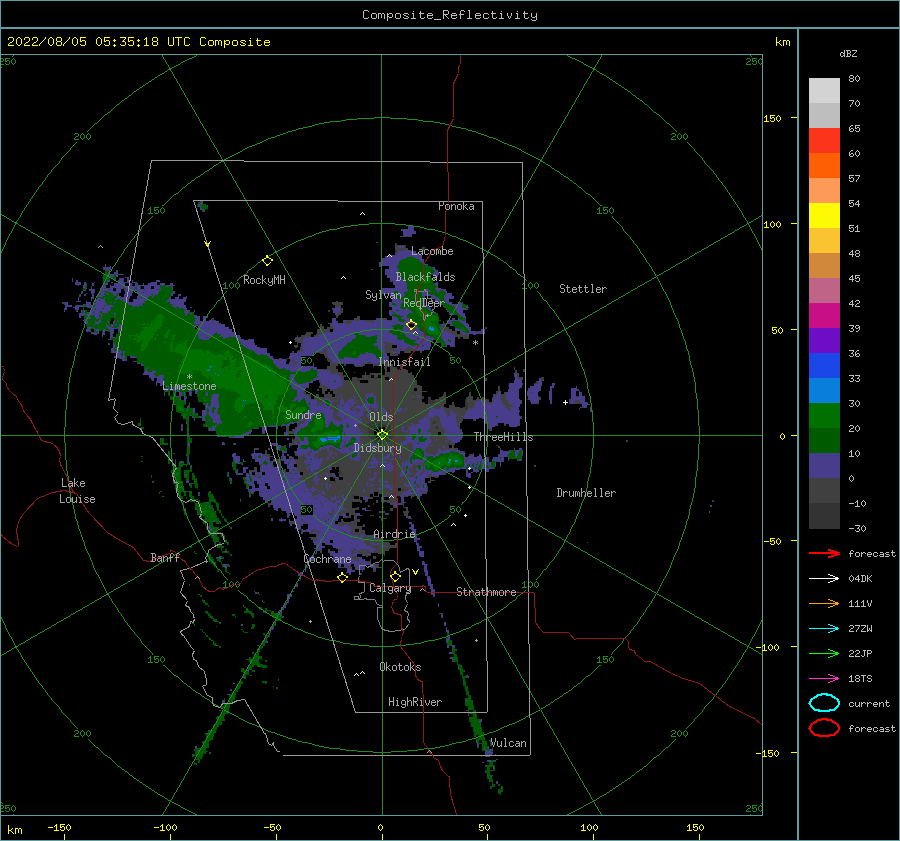Click the red swatch in dBZ scale
The width and height of the screenshot is (900, 841).
pyautogui.click(x=824, y=140)
